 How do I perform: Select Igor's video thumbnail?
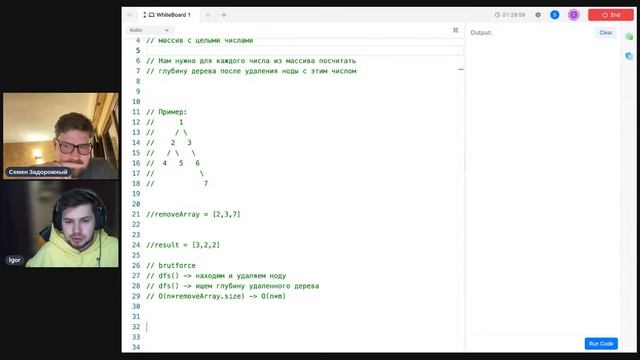[61, 224]
